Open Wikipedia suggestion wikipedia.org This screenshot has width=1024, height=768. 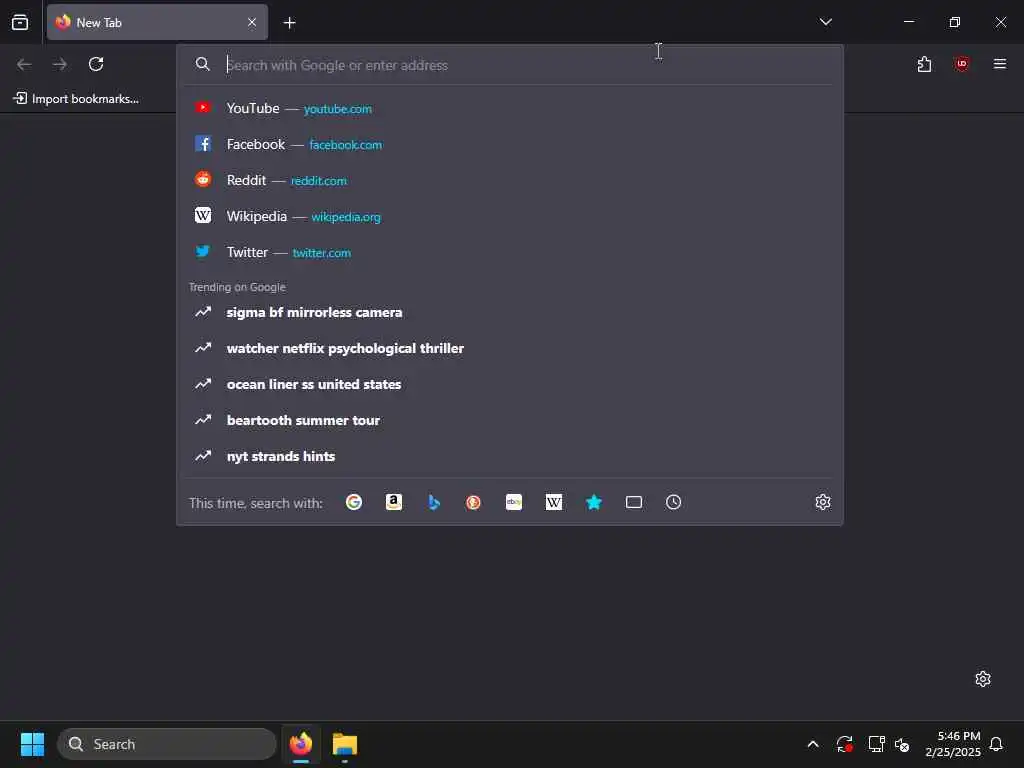click(x=509, y=216)
